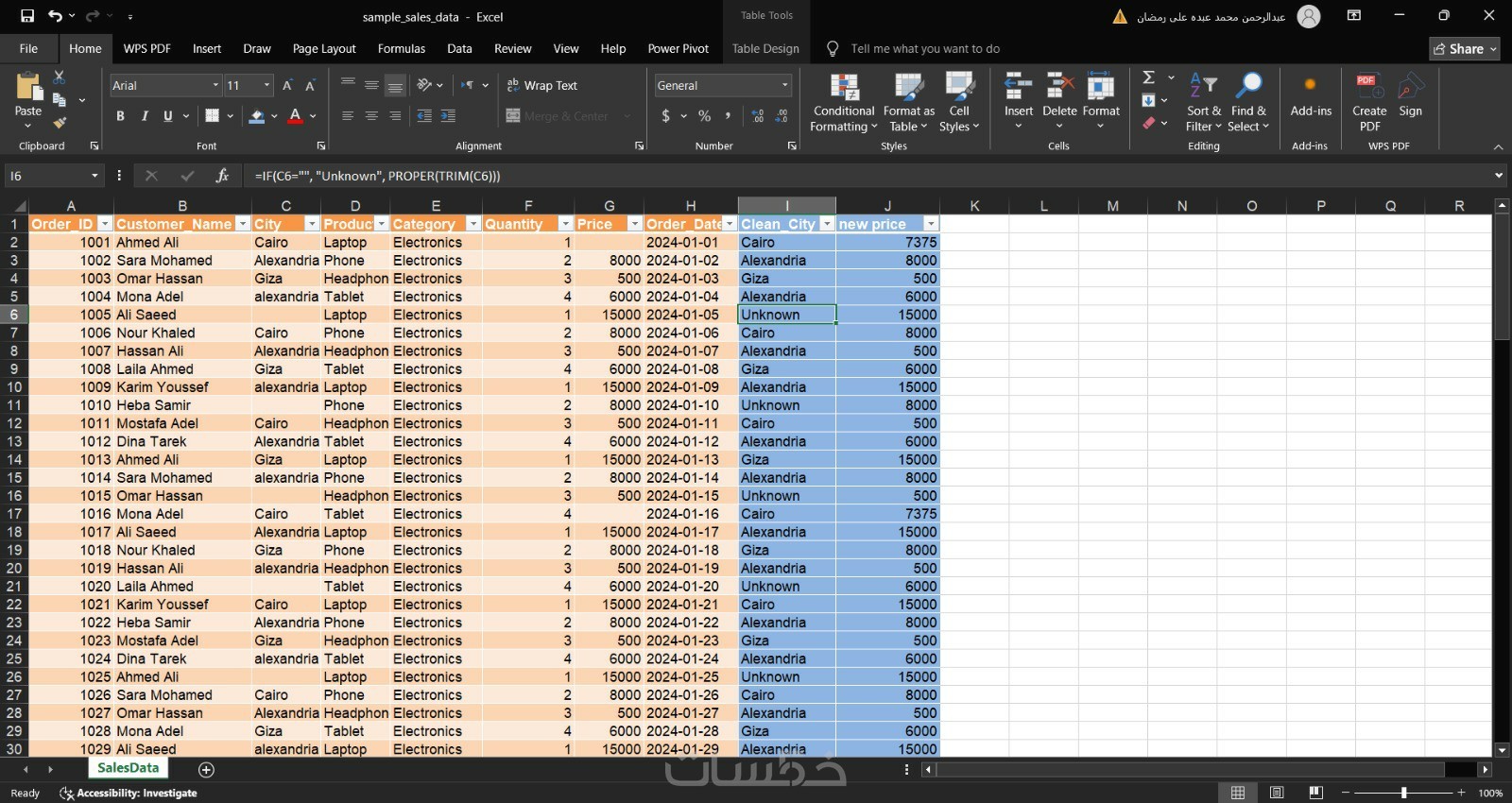1512x803 pixels.
Task: Open Conditional Formatting menu
Action: tap(844, 102)
